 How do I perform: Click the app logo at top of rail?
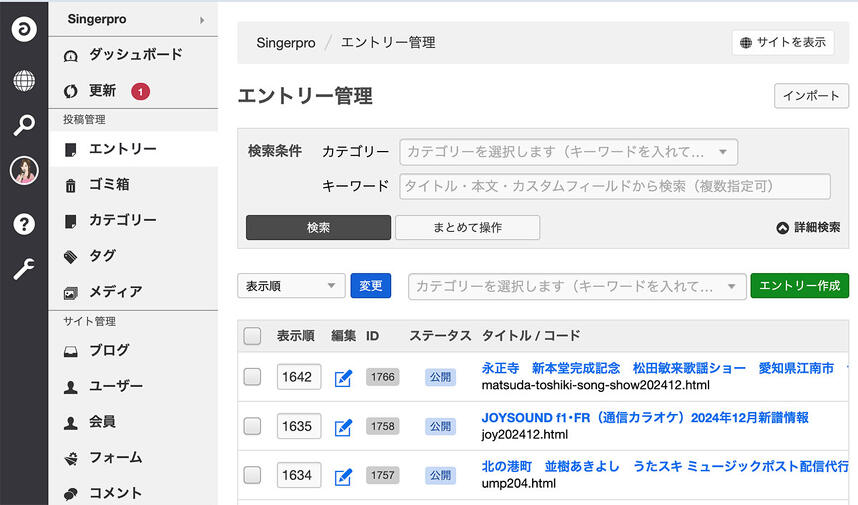pyautogui.click(x=24, y=29)
